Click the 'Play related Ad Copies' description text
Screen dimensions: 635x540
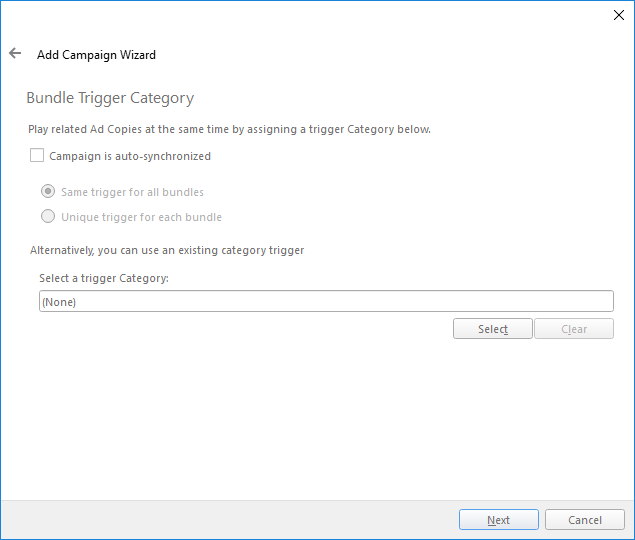pyautogui.click(x=229, y=129)
